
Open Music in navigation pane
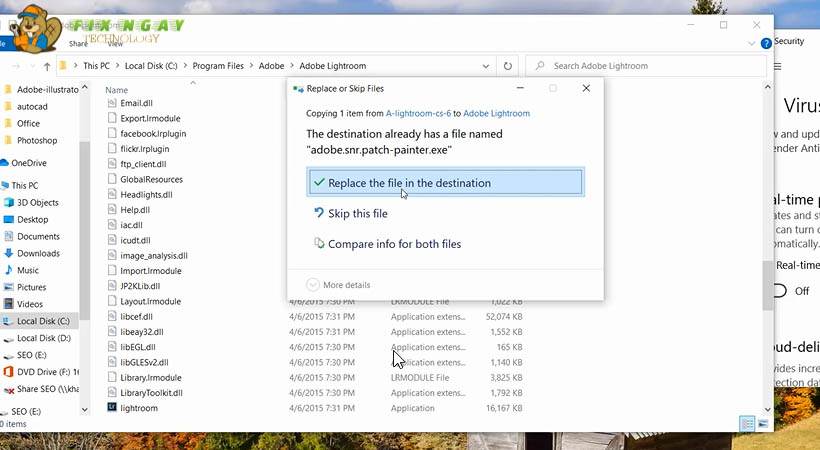coord(28,270)
